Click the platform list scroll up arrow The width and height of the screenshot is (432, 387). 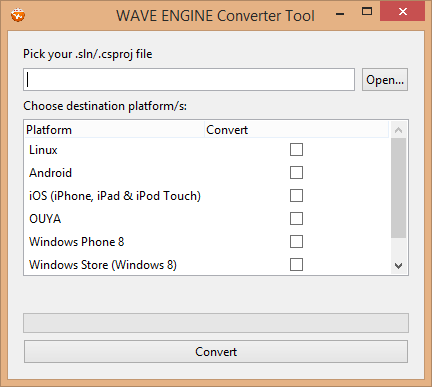398,130
